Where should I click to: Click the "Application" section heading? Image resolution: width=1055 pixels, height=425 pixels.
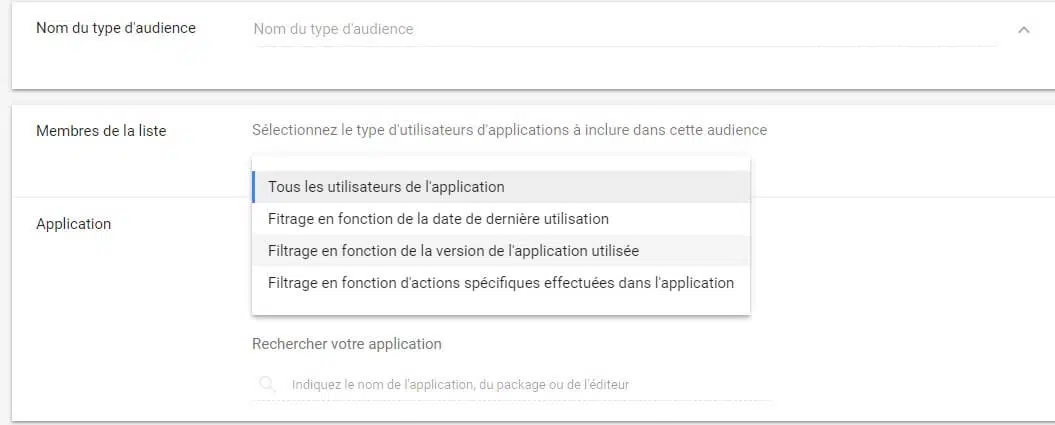tap(73, 224)
